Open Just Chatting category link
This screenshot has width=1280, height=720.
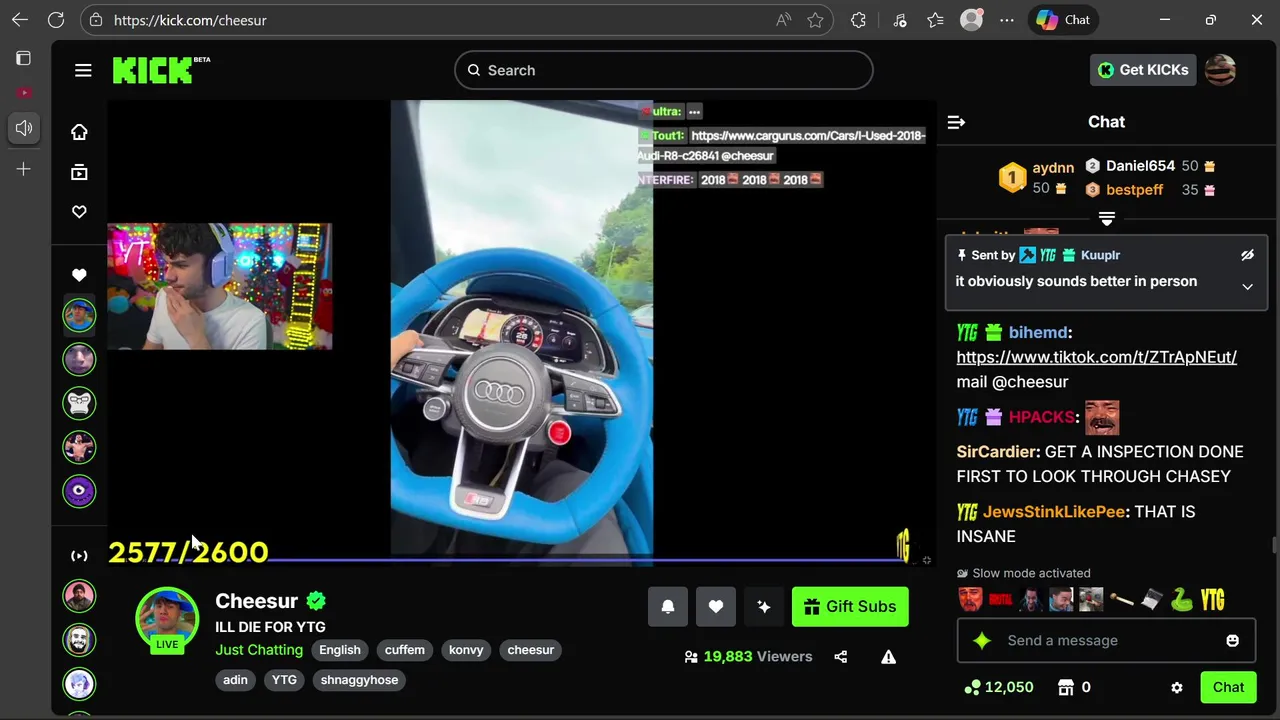click(259, 650)
